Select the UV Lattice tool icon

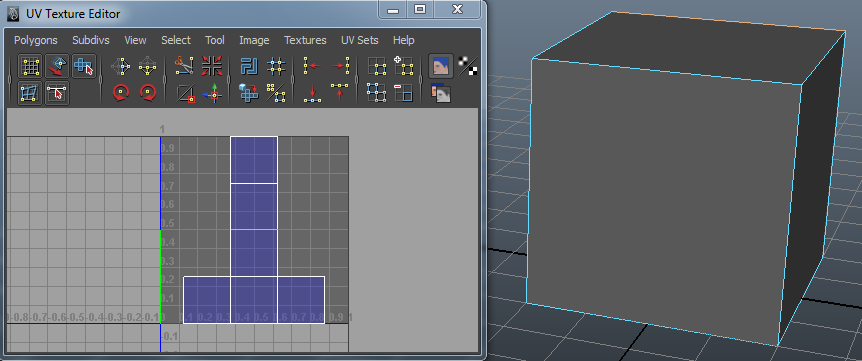pos(30,66)
